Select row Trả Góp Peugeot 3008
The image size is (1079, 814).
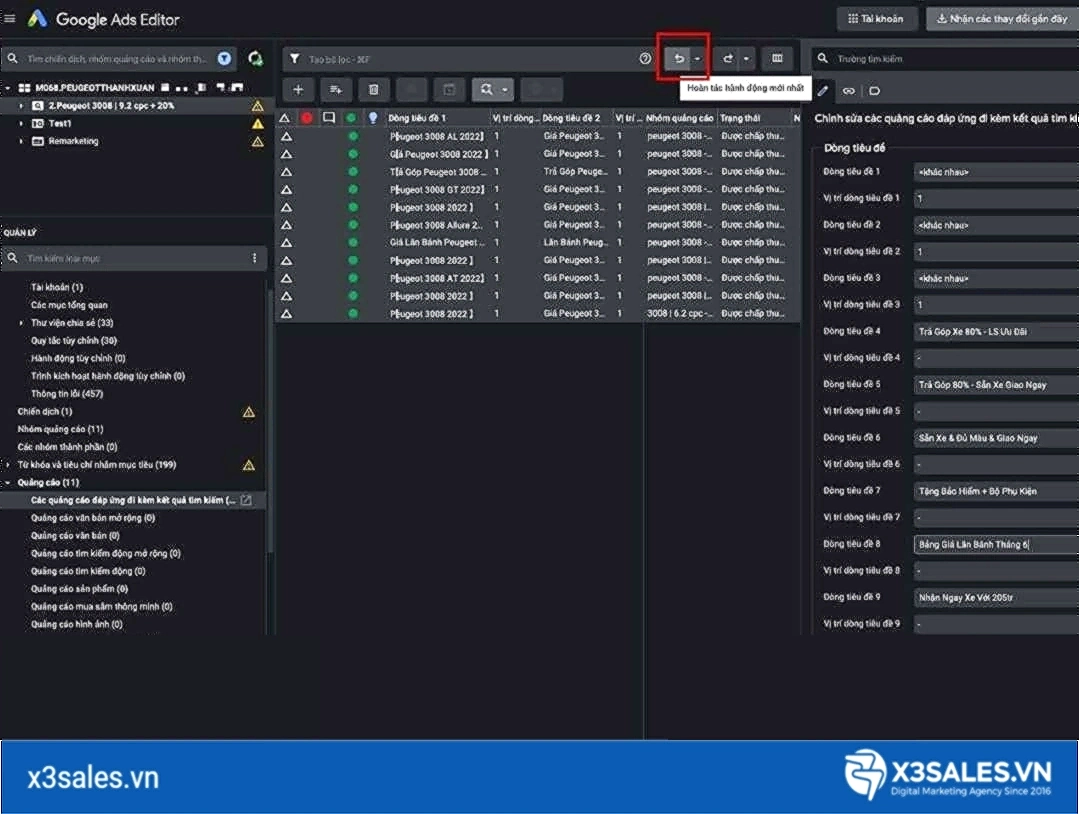(x=538, y=172)
